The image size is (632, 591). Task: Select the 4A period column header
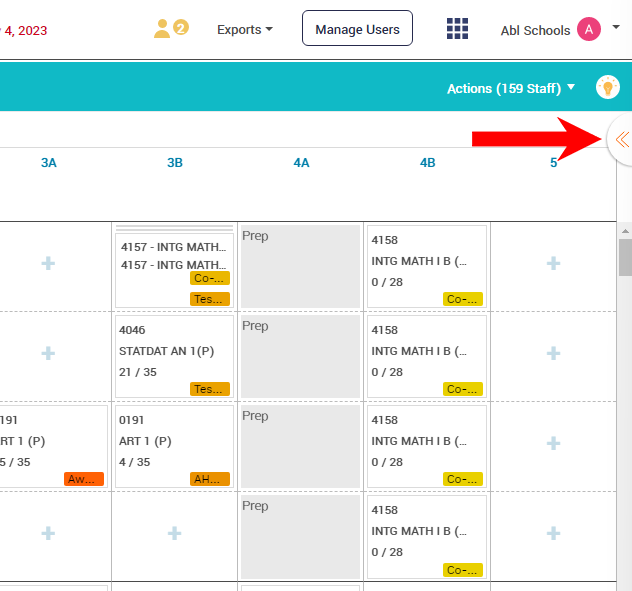click(x=301, y=162)
